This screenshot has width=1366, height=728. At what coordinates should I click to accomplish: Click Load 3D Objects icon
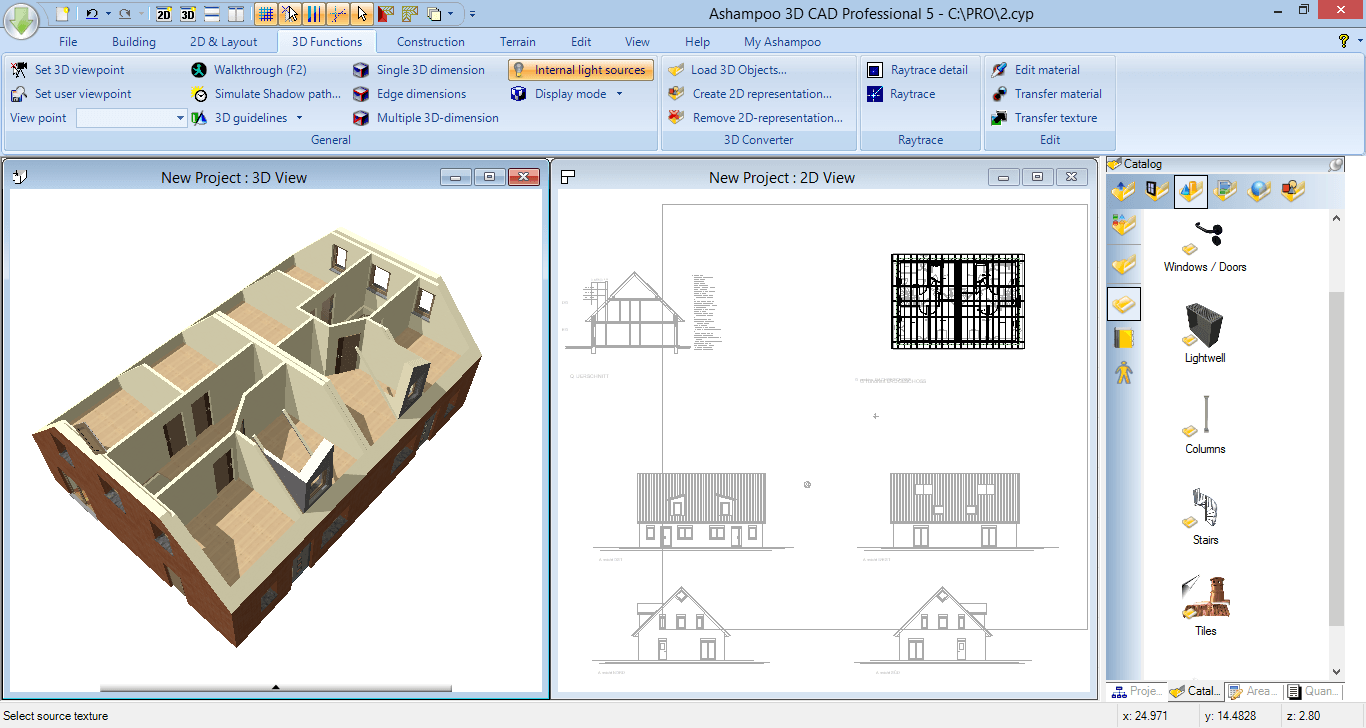tap(676, 70)
